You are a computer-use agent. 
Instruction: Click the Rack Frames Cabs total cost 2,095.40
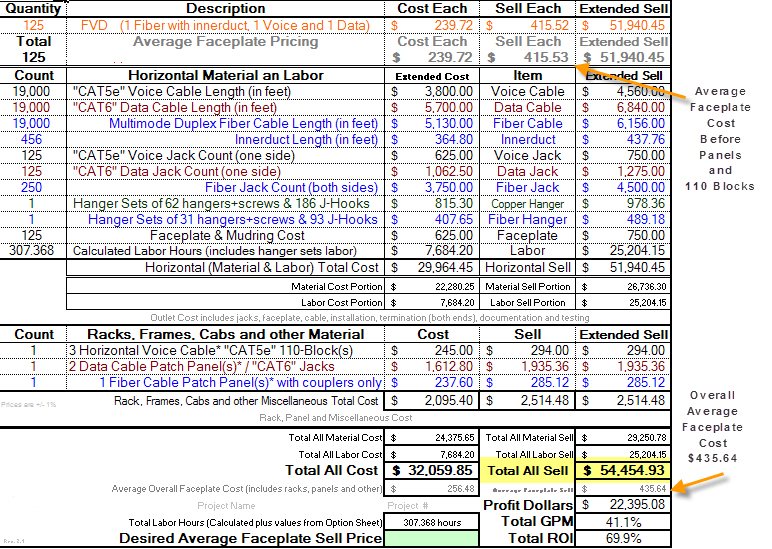click(431, 401)
